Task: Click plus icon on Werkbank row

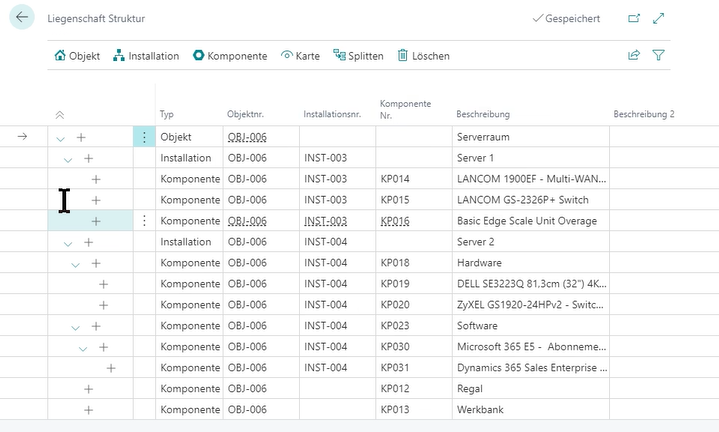Action: coord(88,410)
